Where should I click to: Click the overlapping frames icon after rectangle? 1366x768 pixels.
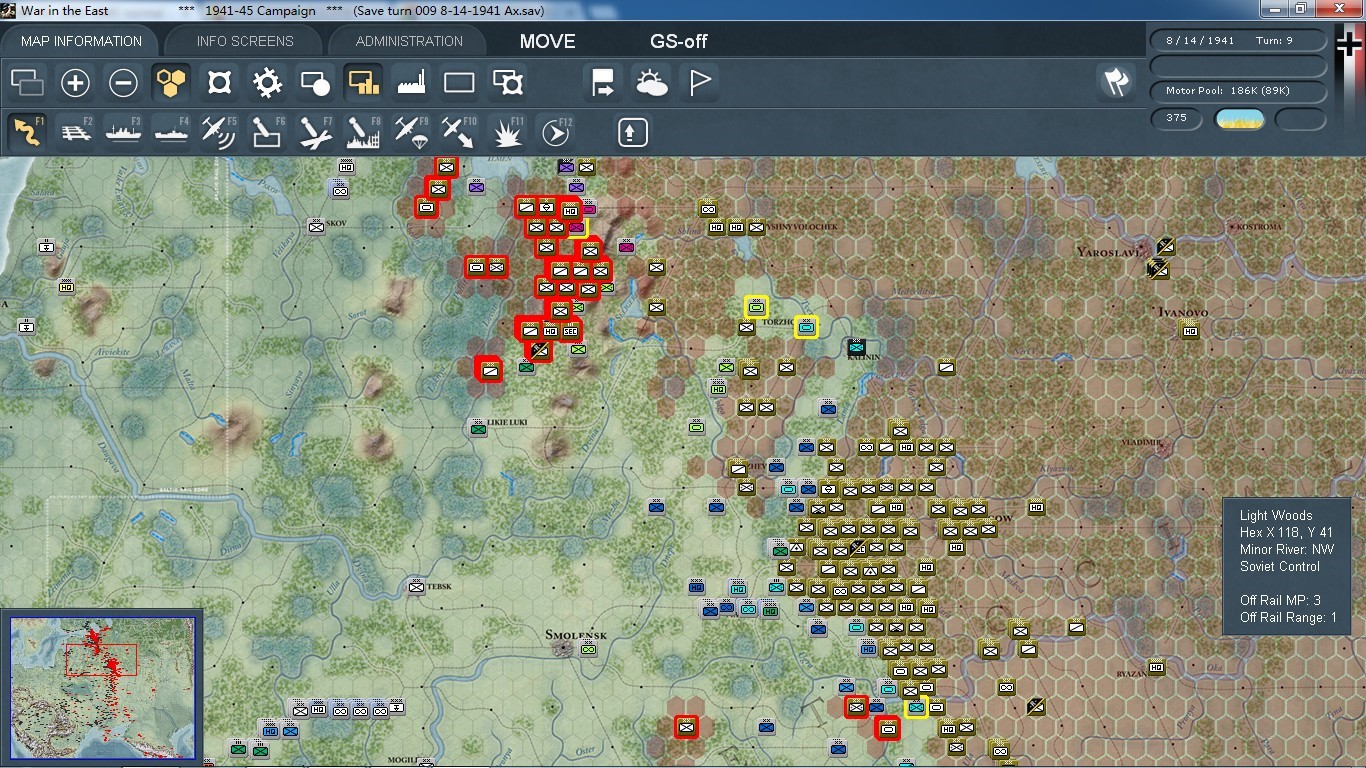507,83
